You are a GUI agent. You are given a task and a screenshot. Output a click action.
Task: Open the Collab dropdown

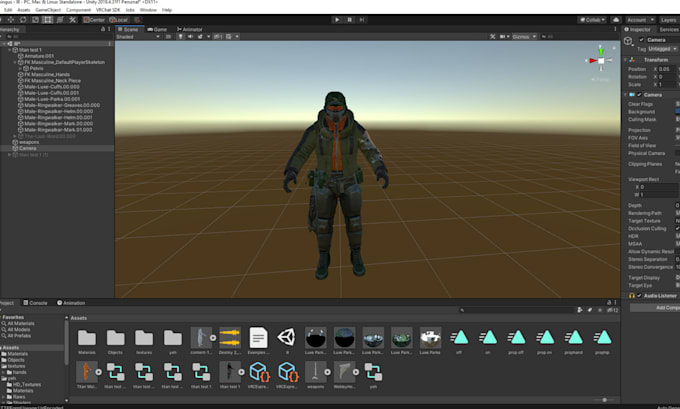(x=592, y=20)
